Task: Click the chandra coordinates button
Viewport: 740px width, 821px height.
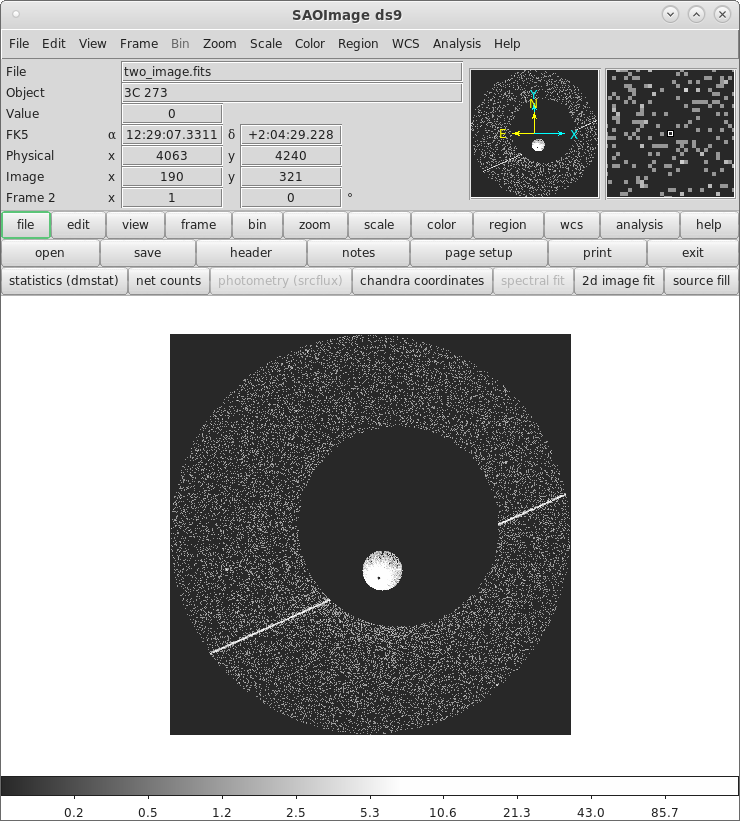Action: click(x=422, y=281)
